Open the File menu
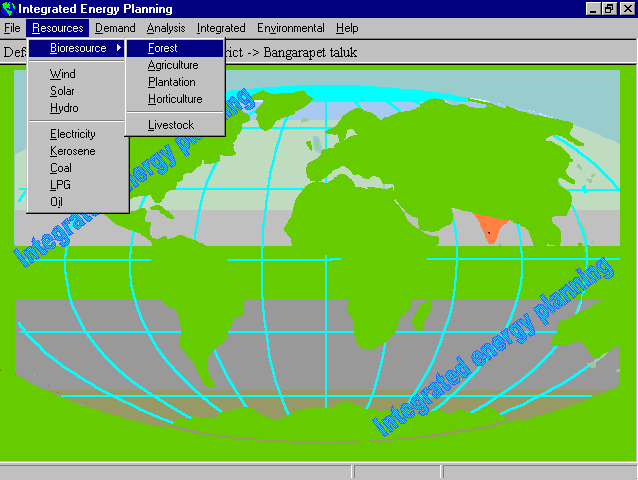Image resolution: width=638 pixels, height=480 pixels. click(x=12, y=28)
